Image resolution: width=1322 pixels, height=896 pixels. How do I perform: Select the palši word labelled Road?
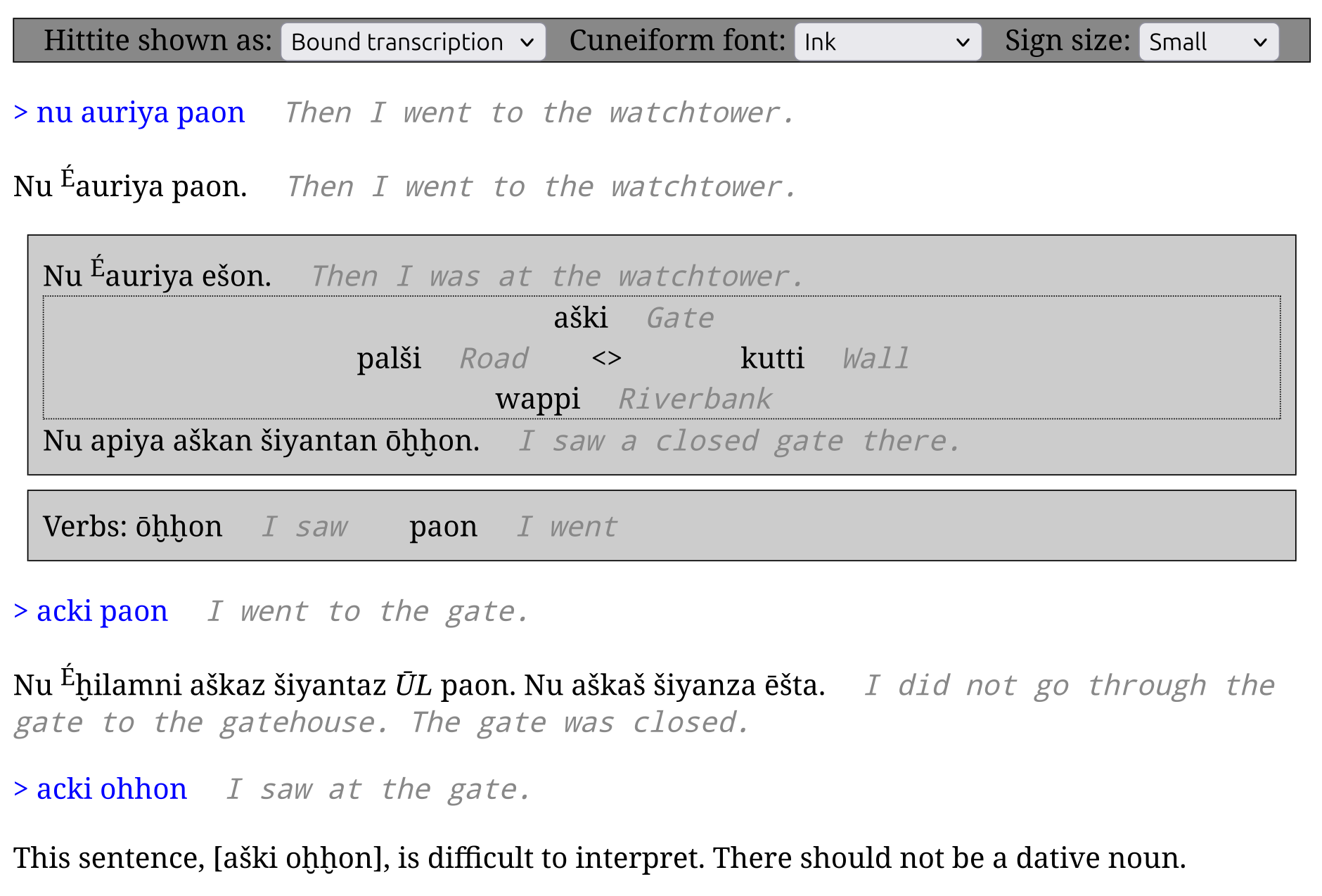[388, 359]
